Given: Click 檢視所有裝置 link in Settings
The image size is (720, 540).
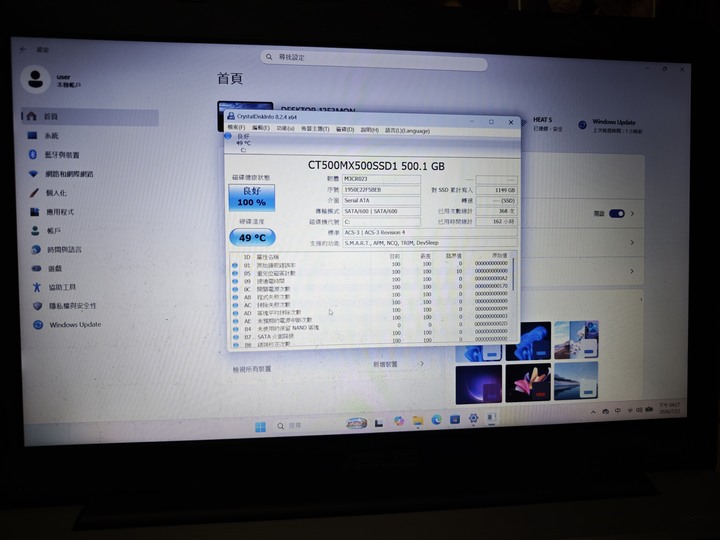Looking at the screenshot, I should [252, 369].
